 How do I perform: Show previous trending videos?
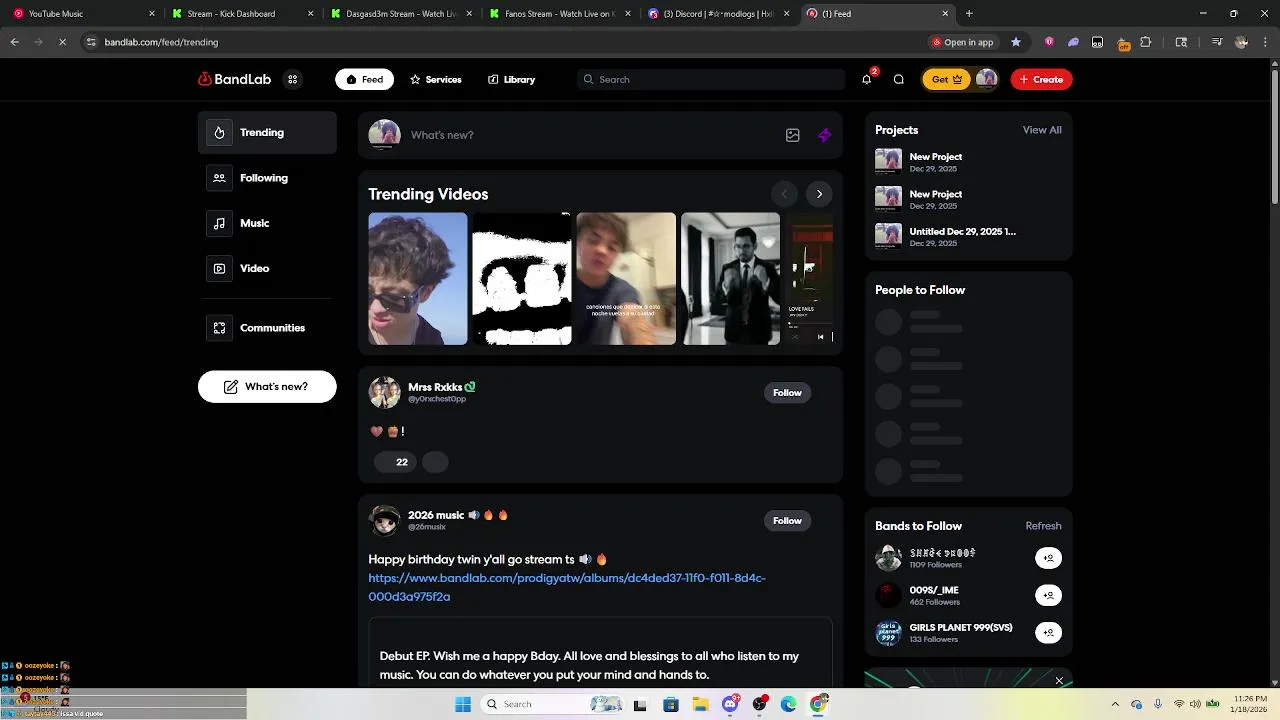[784, 194]
